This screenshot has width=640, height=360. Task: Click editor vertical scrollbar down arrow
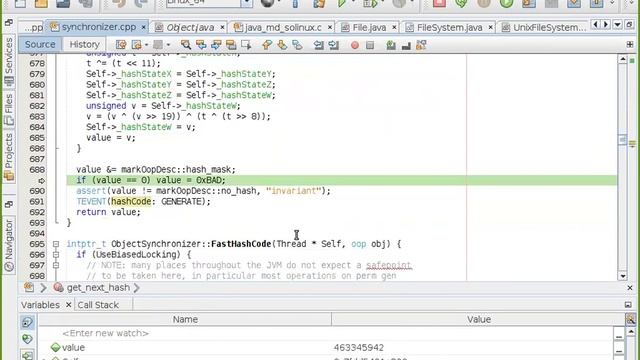[622, 276]
